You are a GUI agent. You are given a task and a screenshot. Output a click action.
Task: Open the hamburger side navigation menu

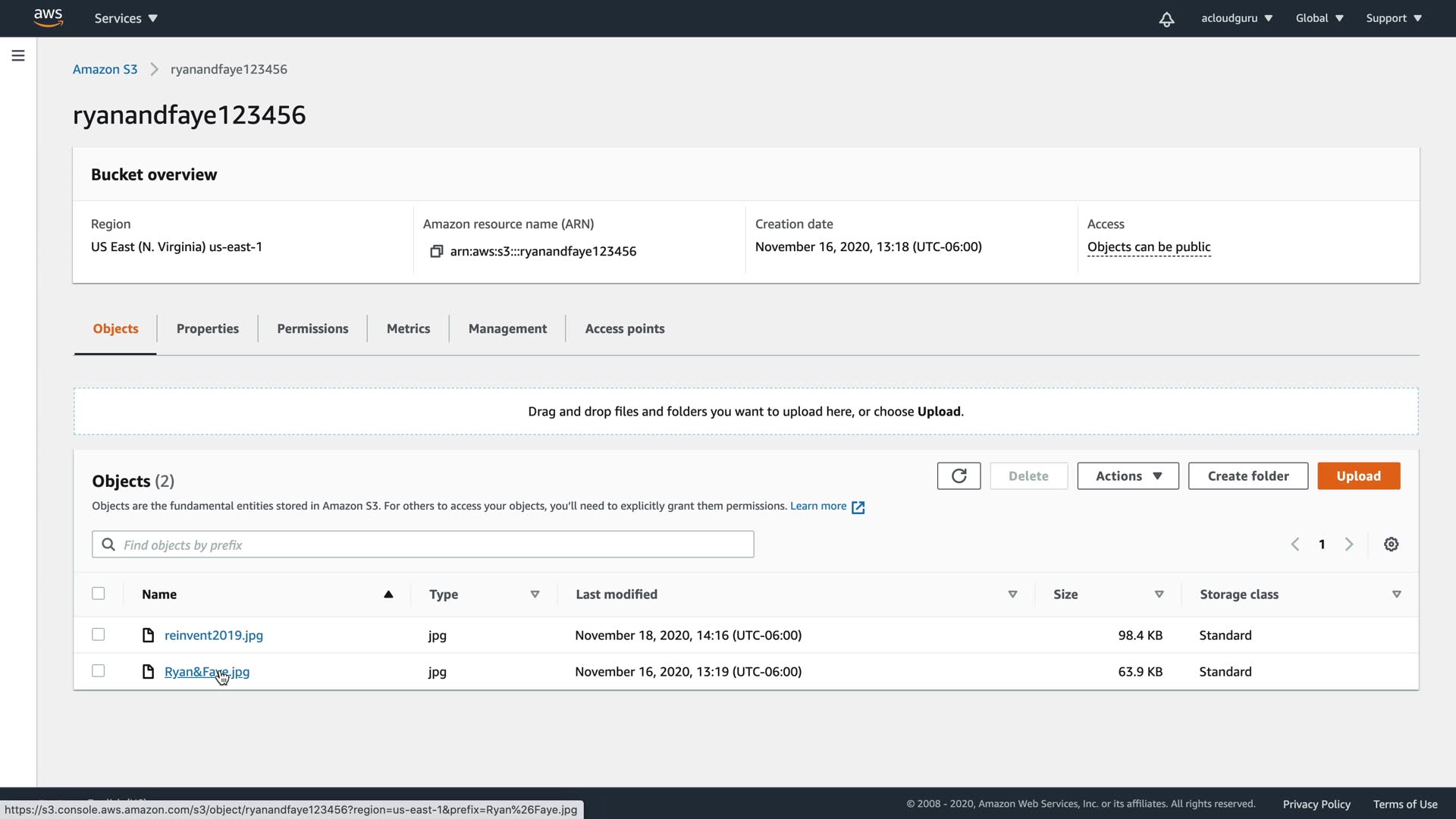tap(18, 55)
